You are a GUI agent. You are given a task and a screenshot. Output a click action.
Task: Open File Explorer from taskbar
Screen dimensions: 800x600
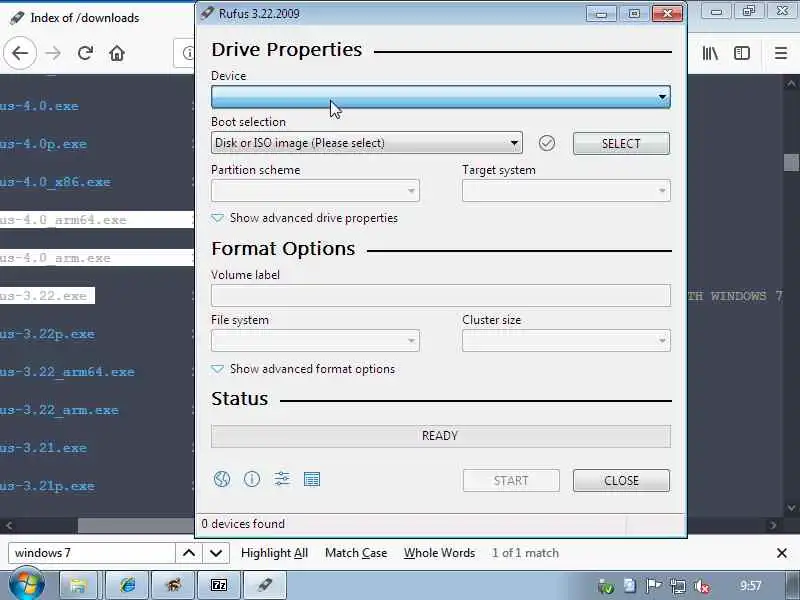(x=78, y=585)
